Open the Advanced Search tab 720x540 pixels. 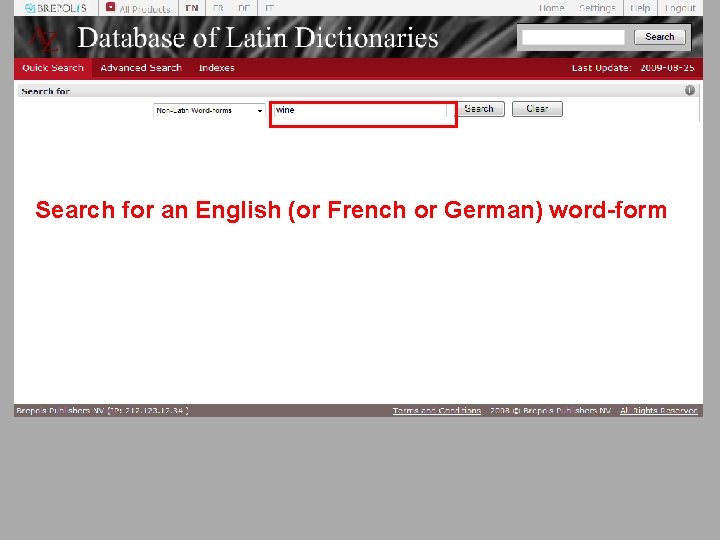coord(141,68)
